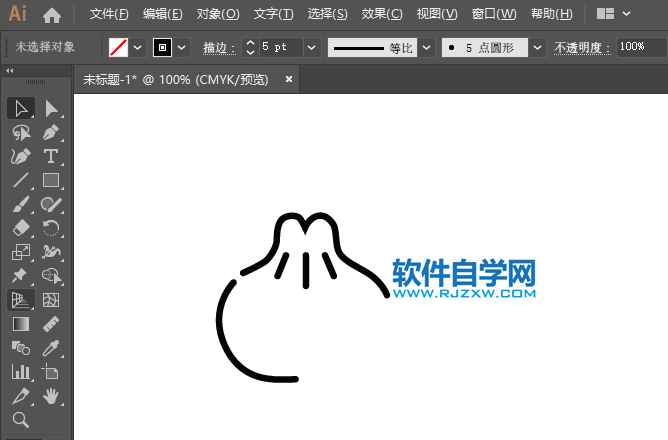Open the 文字(T) menu
Viewport: 668px width, 440px height.
274,14
